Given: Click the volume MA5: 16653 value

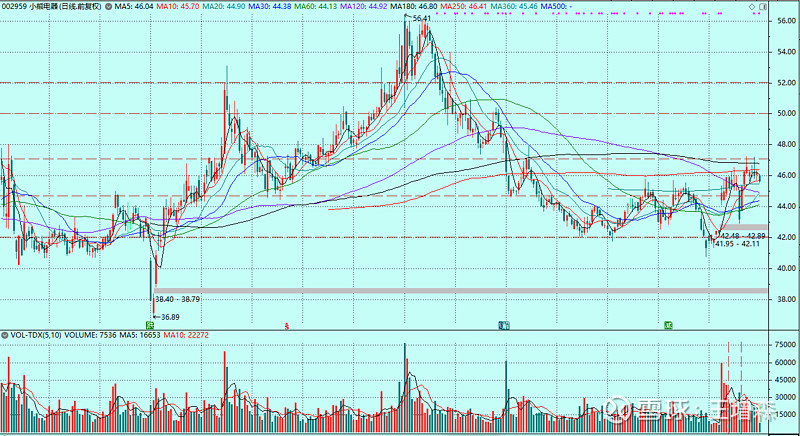Looking at the screenshot, I should point(139,335).
